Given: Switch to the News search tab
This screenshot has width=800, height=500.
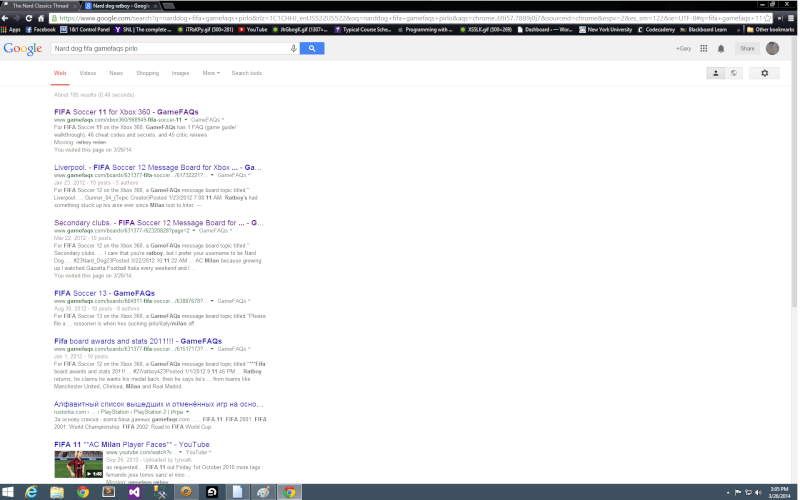Looking at the screenshot, I should (116, 73).
